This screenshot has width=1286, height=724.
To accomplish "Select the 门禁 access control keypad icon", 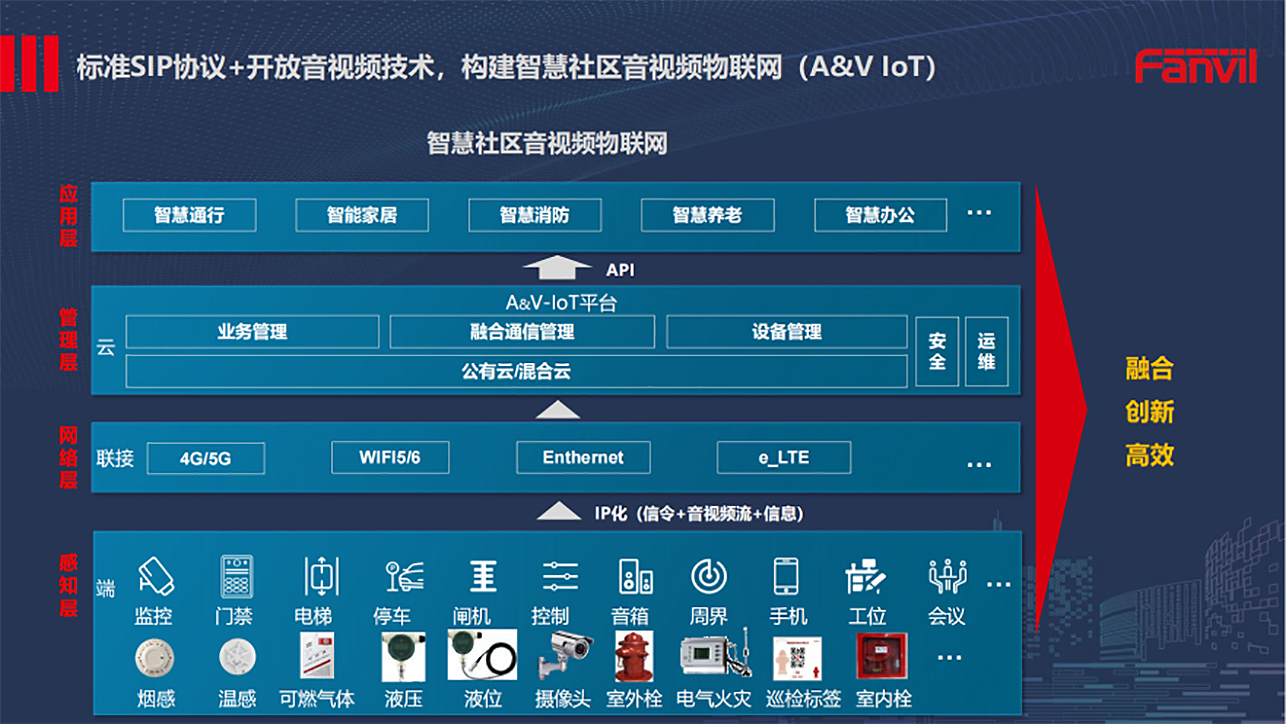I will coord(237,576).
